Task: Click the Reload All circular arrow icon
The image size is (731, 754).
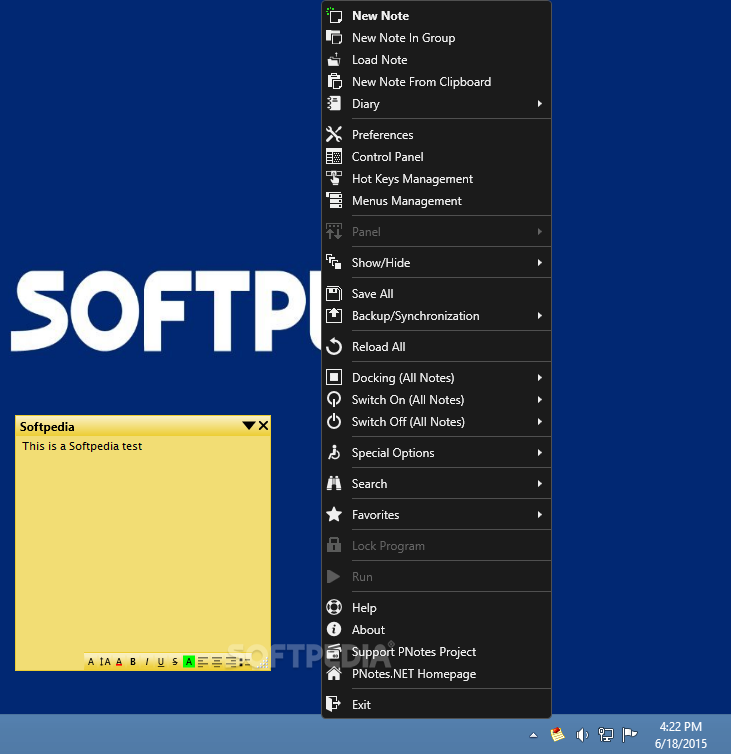Action: (x=334, y=347)
